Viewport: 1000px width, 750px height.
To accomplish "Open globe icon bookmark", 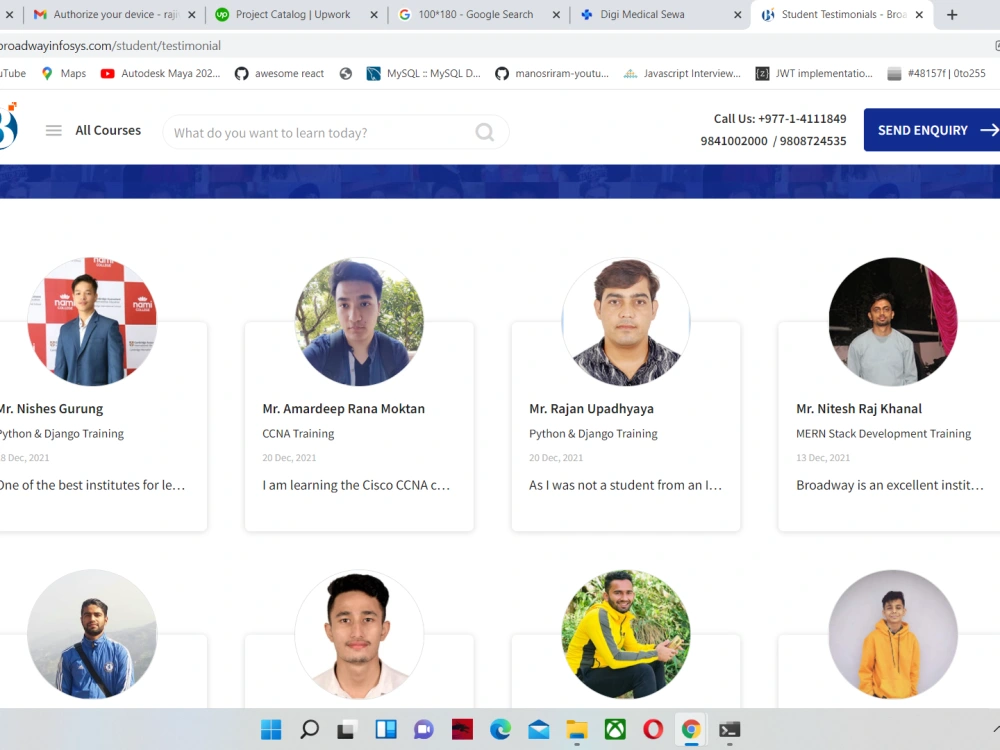I will 346,73.
